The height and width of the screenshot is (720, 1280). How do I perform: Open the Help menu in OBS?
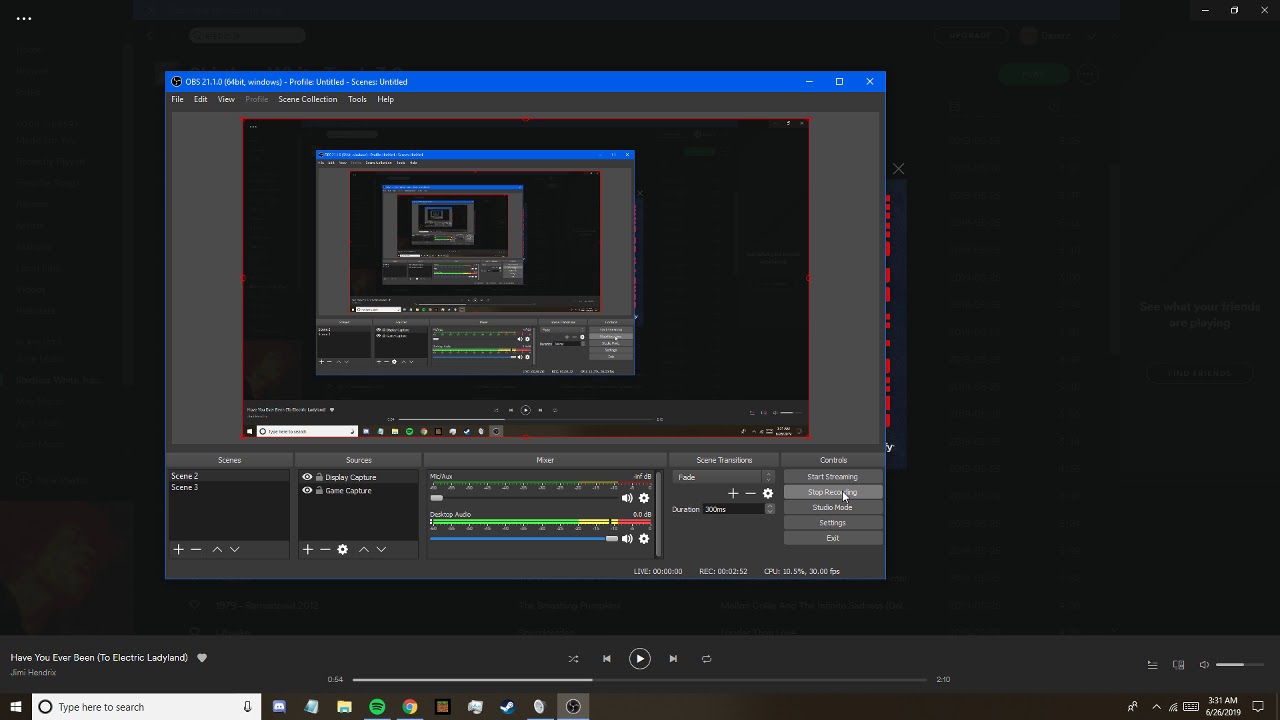click(x=385, y=99)
